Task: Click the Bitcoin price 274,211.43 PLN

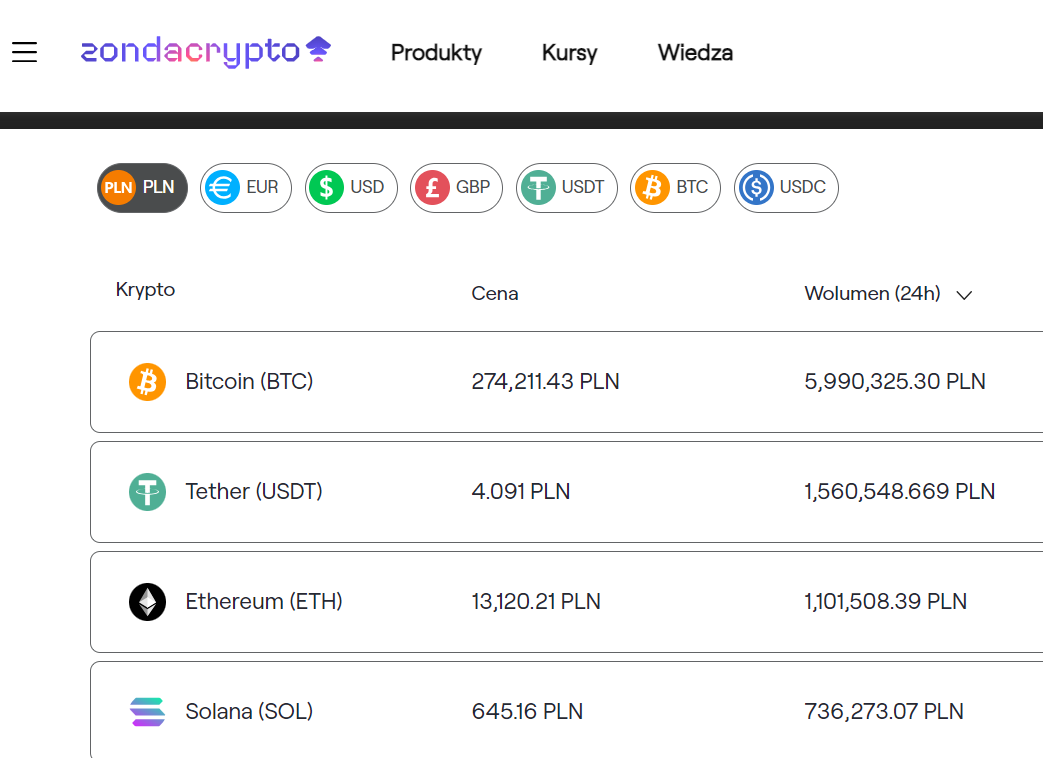Action: pyautogui.click(x=545, y=382)
